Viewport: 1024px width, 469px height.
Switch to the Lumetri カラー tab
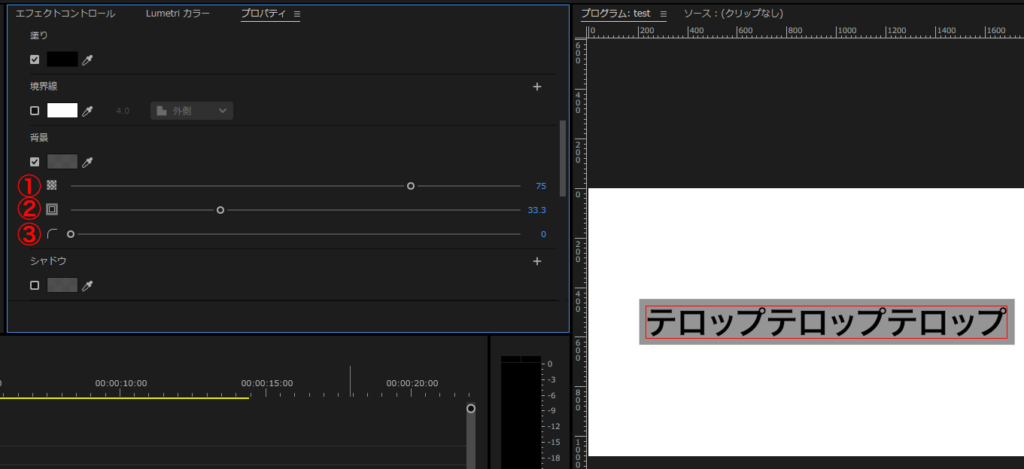coord(178,14)
